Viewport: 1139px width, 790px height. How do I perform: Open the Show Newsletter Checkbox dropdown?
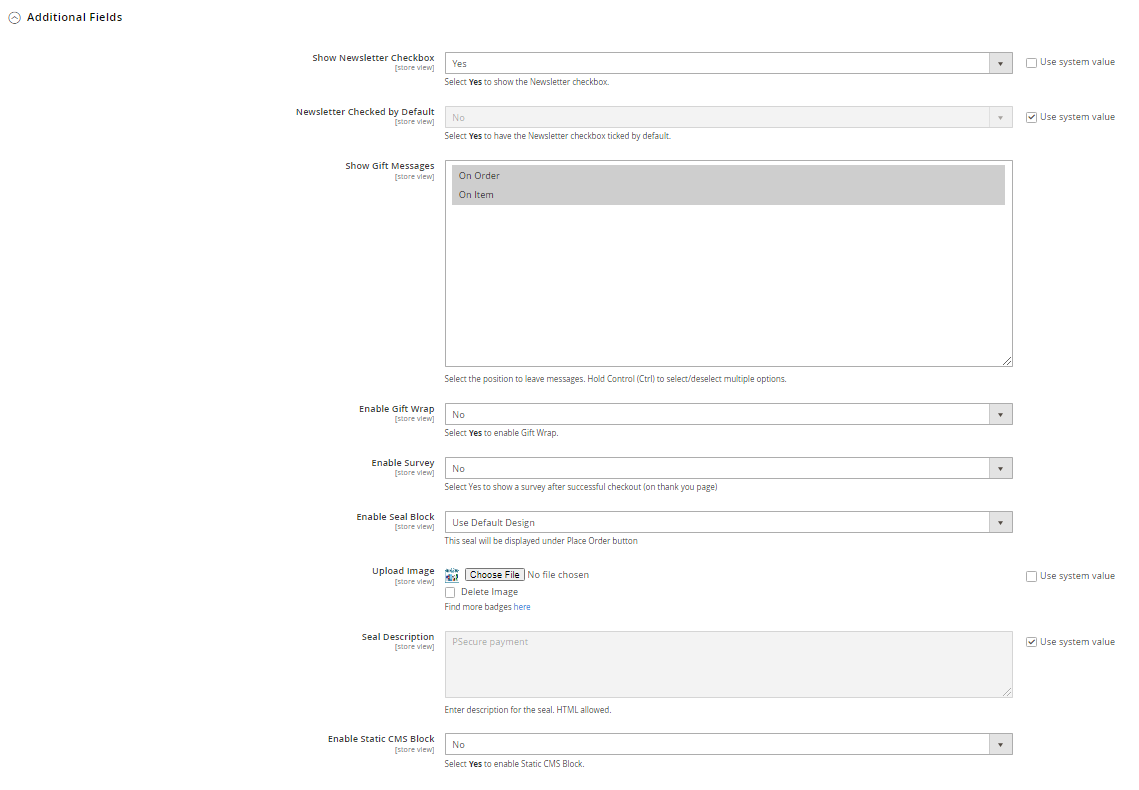point(728,63)
